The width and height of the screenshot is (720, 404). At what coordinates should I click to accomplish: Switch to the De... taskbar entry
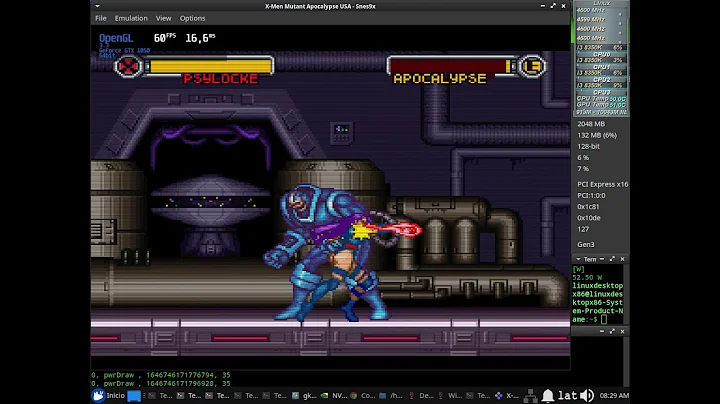click(421, 395)
